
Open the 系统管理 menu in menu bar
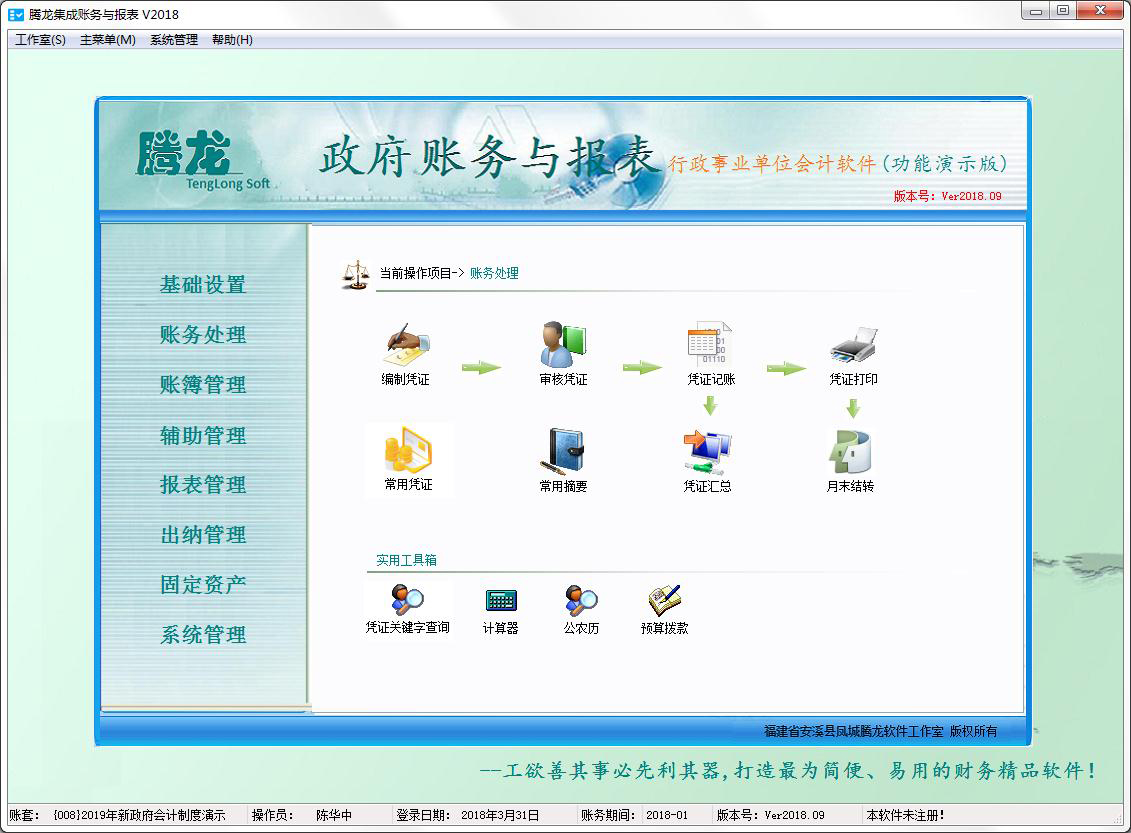pyautogui.click(x=174, y=40)
